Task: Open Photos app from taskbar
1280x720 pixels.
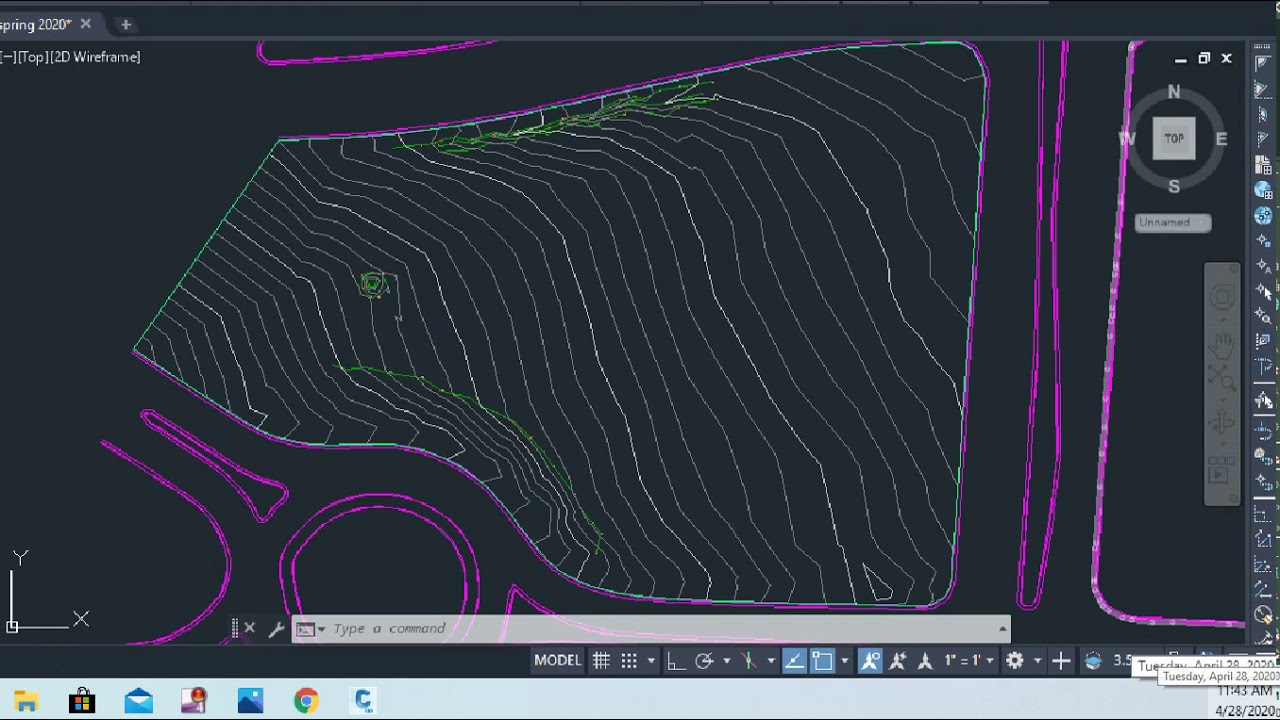Action: (x=250, y=701)
